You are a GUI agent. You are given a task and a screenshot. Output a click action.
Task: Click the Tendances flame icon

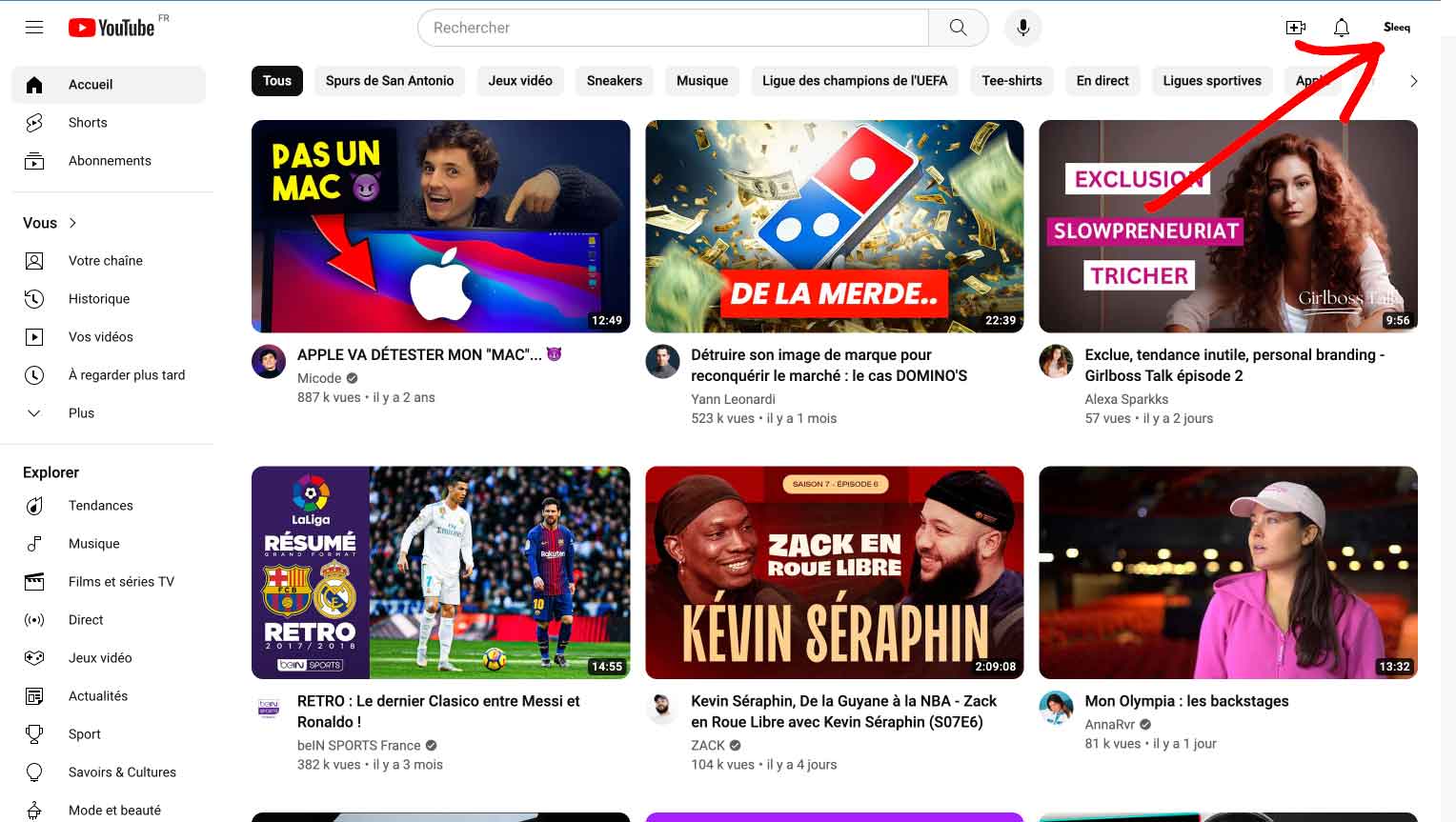[x=34, y=506]
